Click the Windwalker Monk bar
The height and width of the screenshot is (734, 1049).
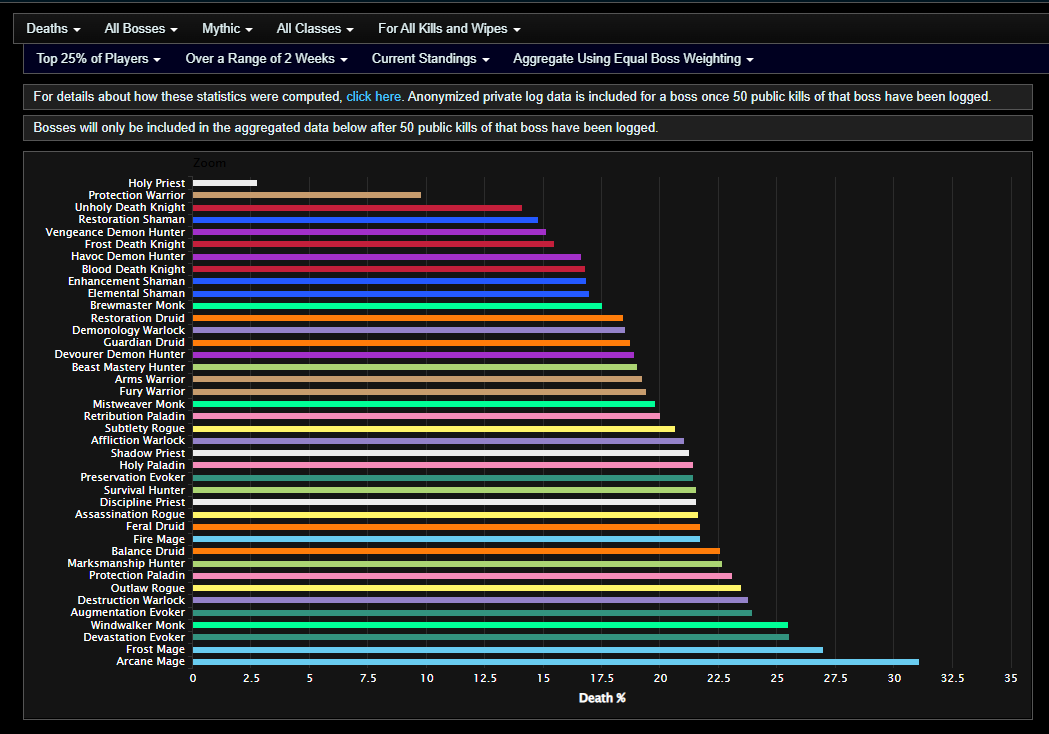[x=490, y=625]
